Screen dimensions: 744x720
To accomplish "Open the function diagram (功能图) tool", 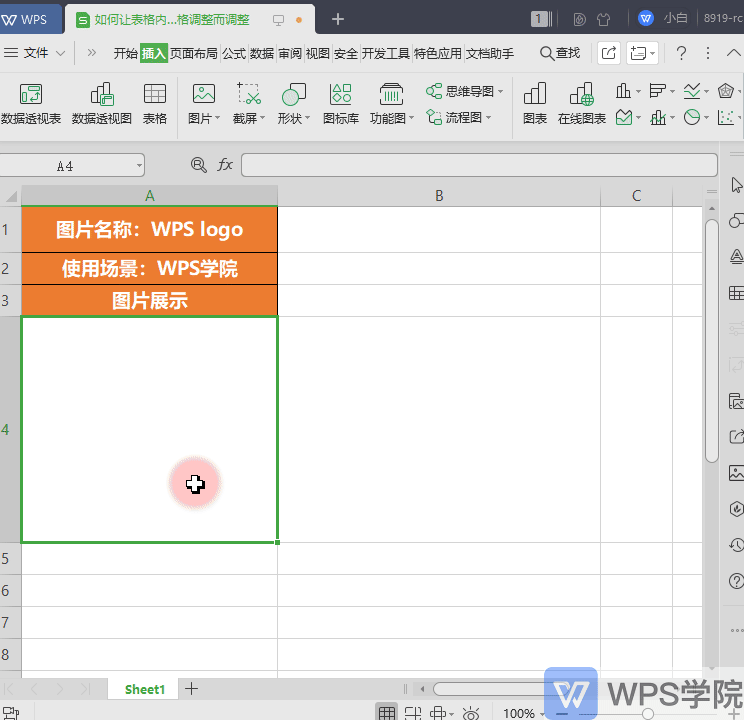I will (391, 103).
